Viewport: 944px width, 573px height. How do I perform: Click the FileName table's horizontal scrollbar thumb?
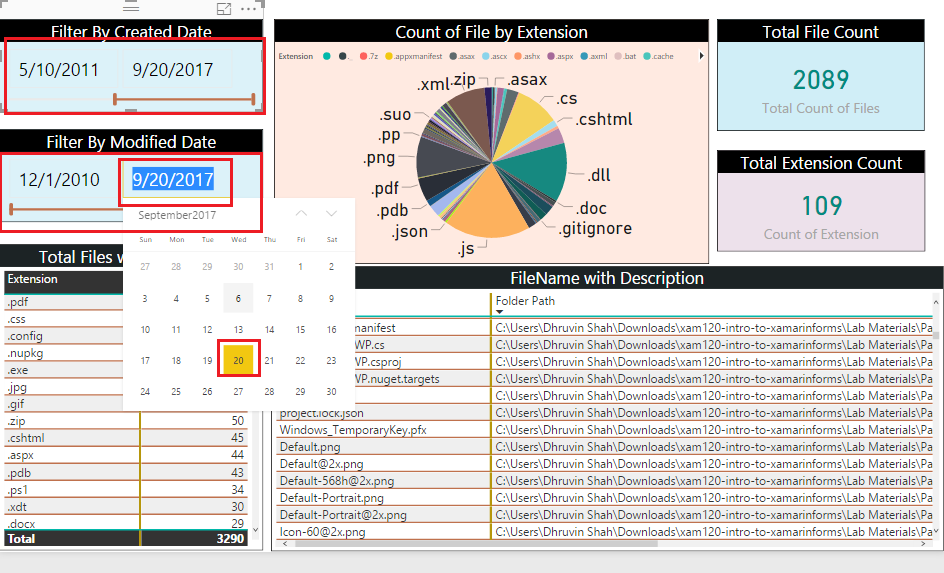coord(476,544)
